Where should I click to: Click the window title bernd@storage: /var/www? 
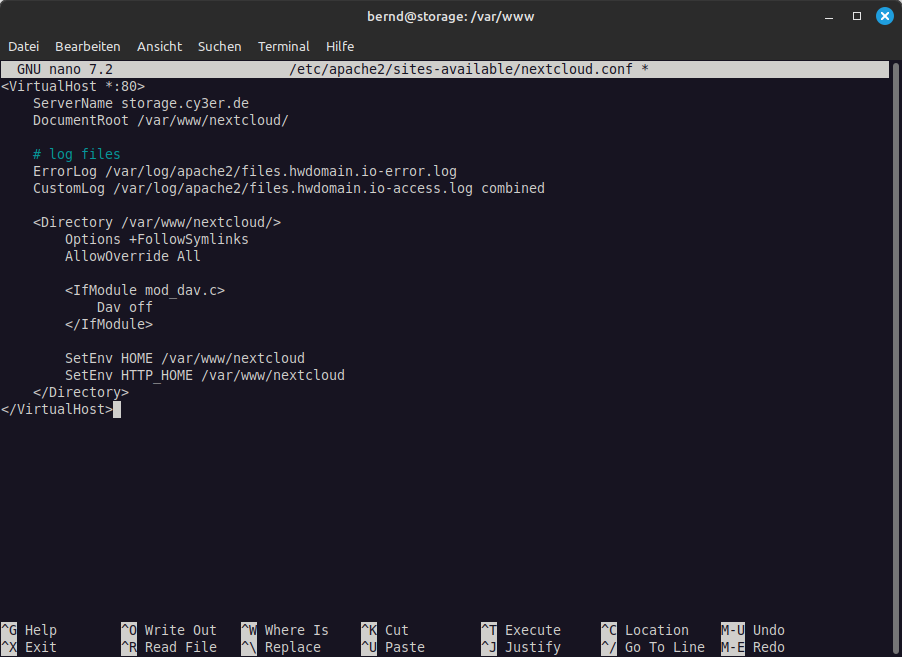[451, 17]
